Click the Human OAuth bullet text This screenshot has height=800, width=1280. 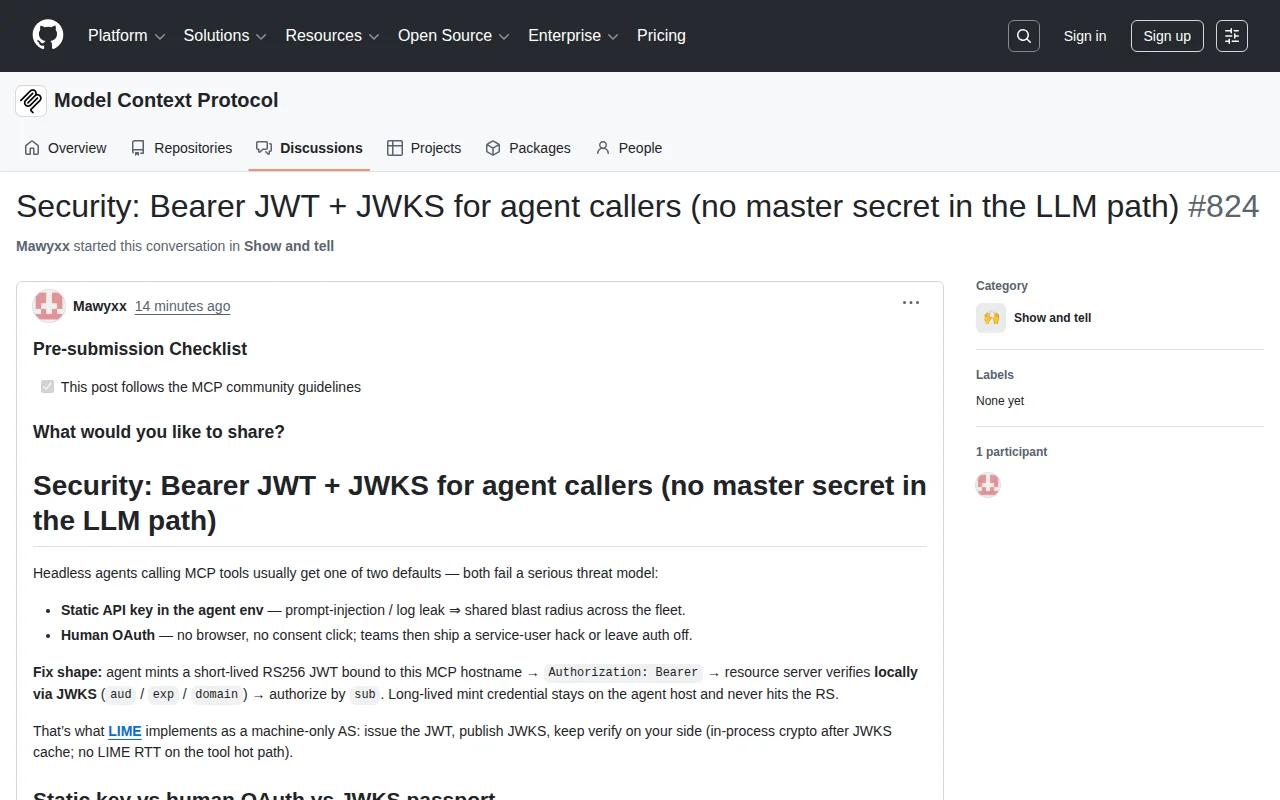108,635
